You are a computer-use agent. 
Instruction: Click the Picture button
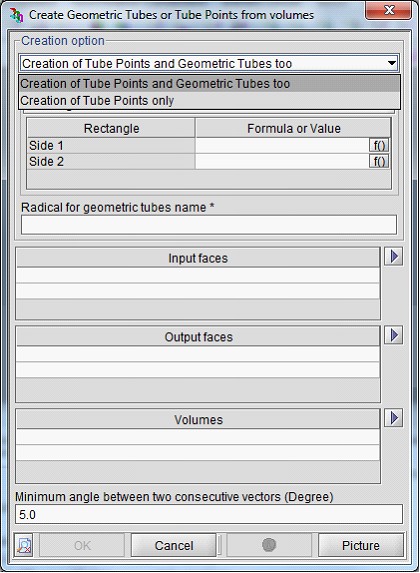pos(361,545)
